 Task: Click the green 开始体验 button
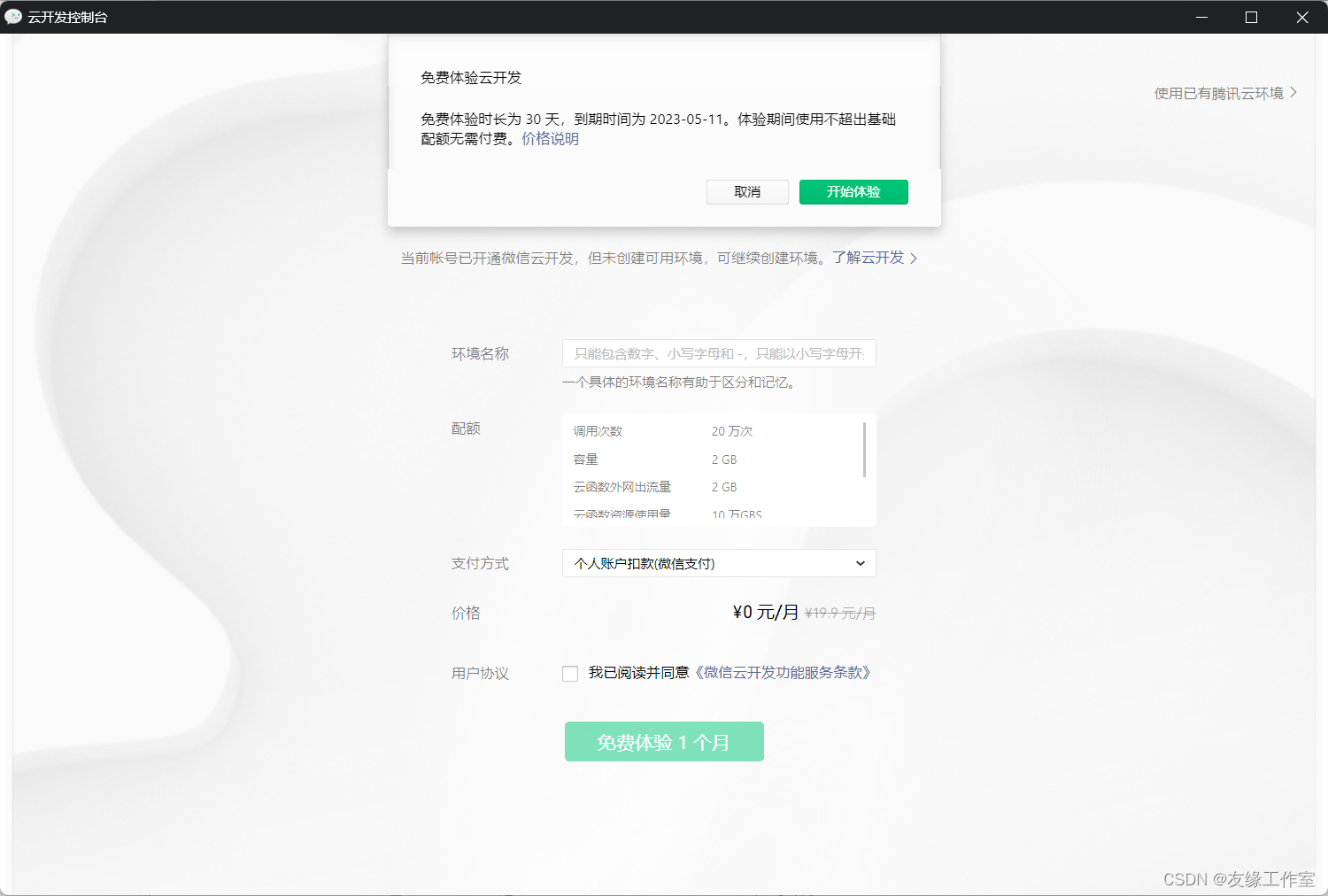[x=853, y=192]
